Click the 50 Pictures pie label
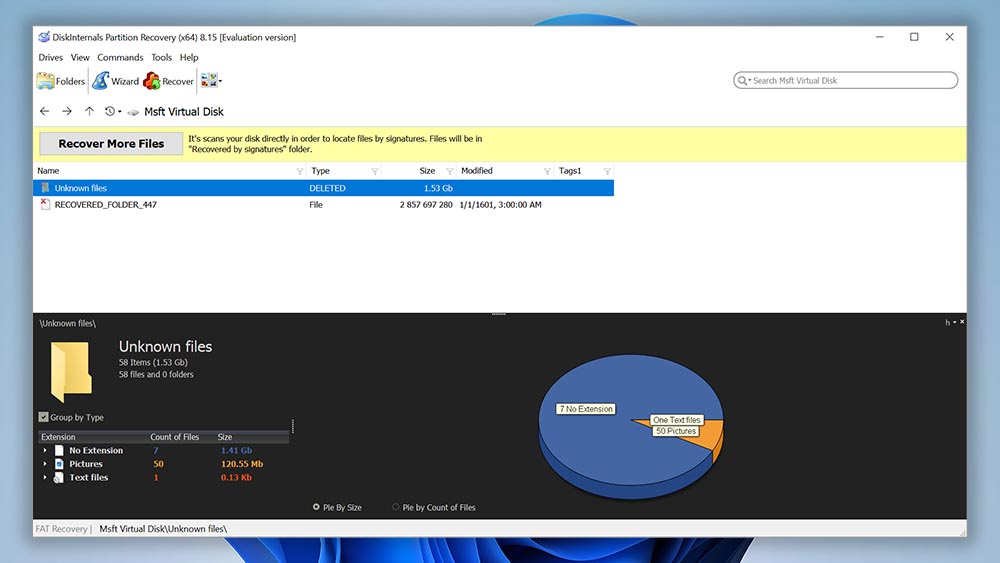This screenshot has width=1000, height=563. (x=675, y=431)
